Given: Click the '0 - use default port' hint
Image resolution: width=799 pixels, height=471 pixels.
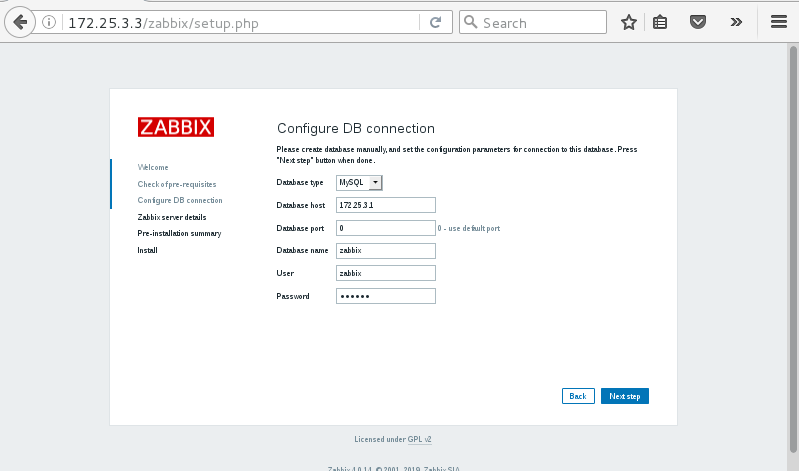Looking at the screenshot, I should (x=469, y=228).
